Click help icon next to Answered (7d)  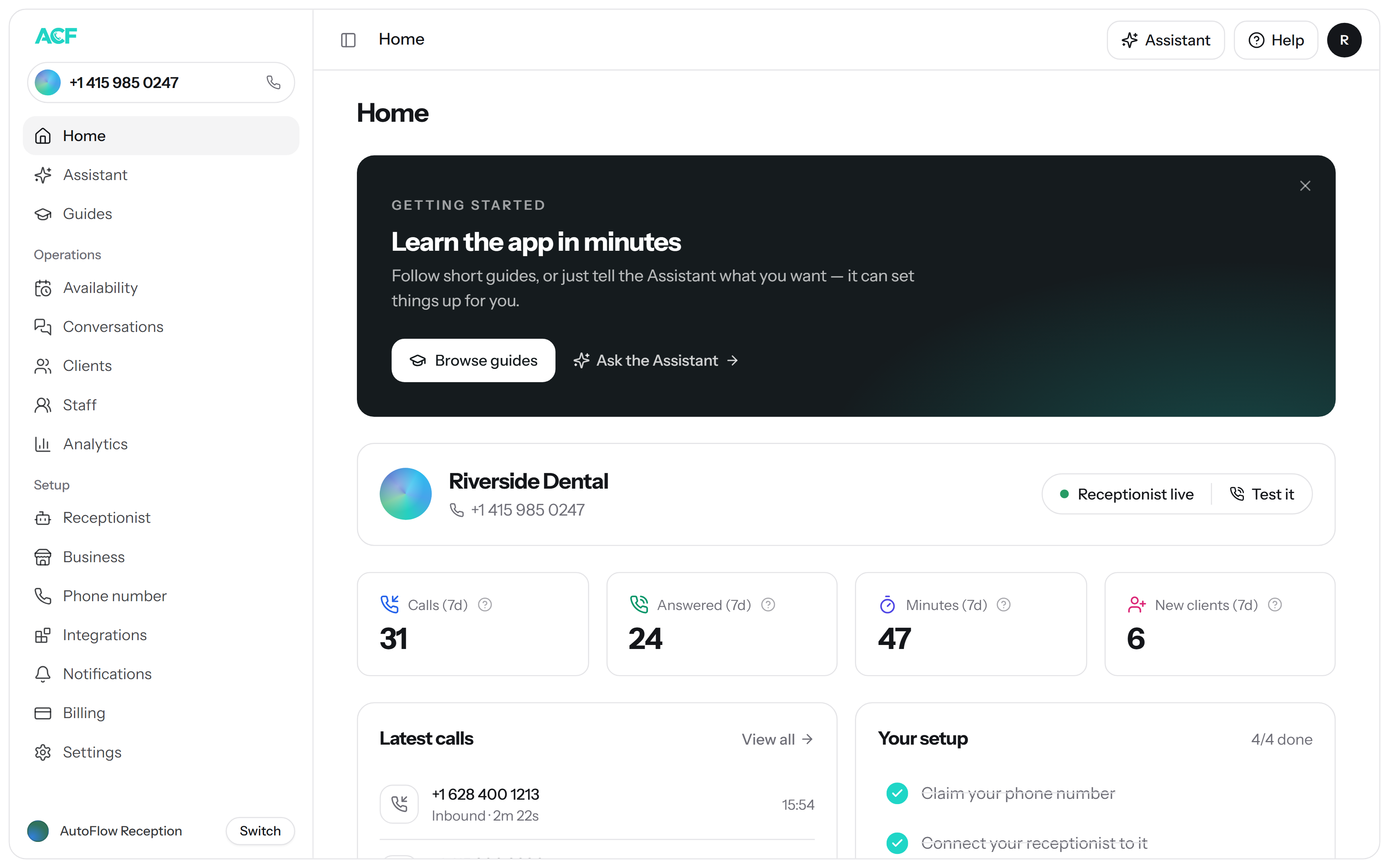click(768, 605)
